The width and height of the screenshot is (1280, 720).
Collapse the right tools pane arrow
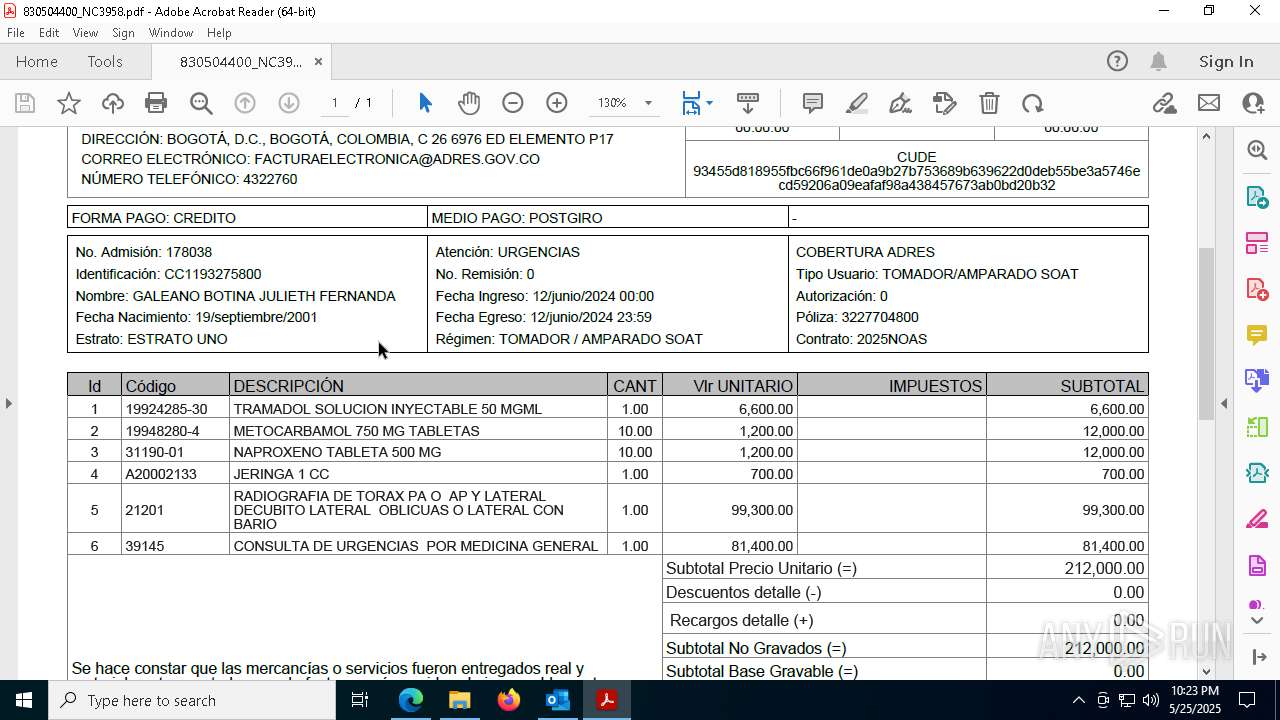pyautogui.click(x=1257, y=657)
